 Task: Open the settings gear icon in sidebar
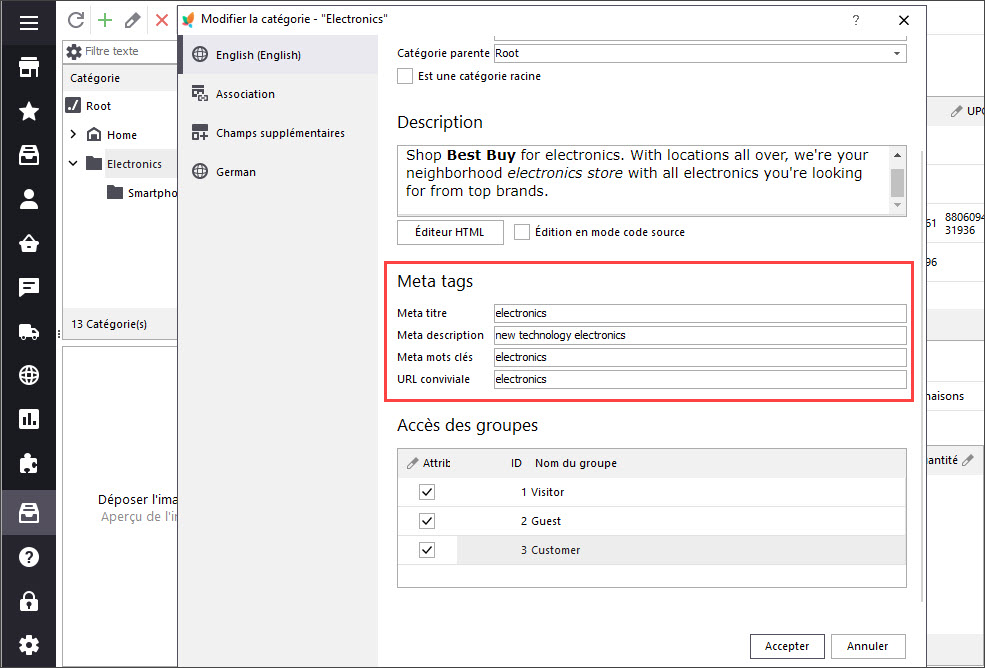pyautogui.click(x=28, y=645)
